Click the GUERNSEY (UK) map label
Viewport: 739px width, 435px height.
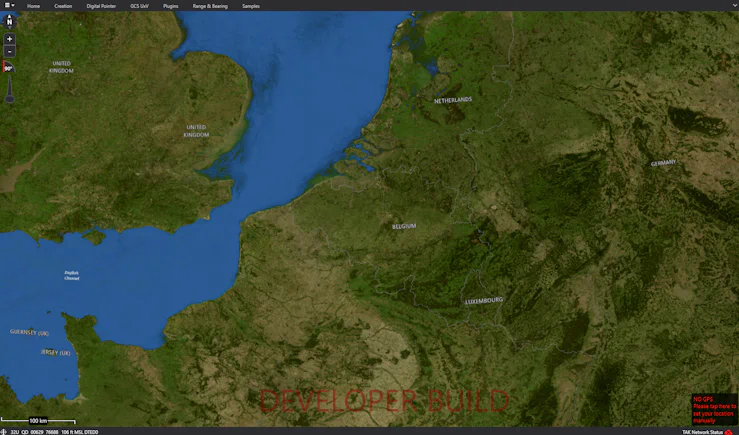click(29, 332)
